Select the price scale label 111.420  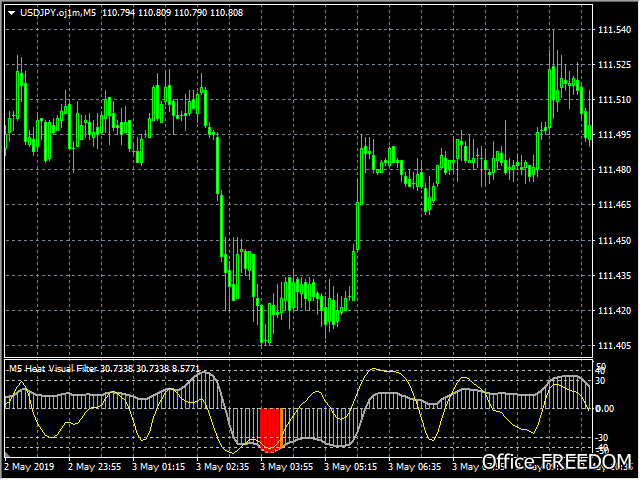(614, 311)
